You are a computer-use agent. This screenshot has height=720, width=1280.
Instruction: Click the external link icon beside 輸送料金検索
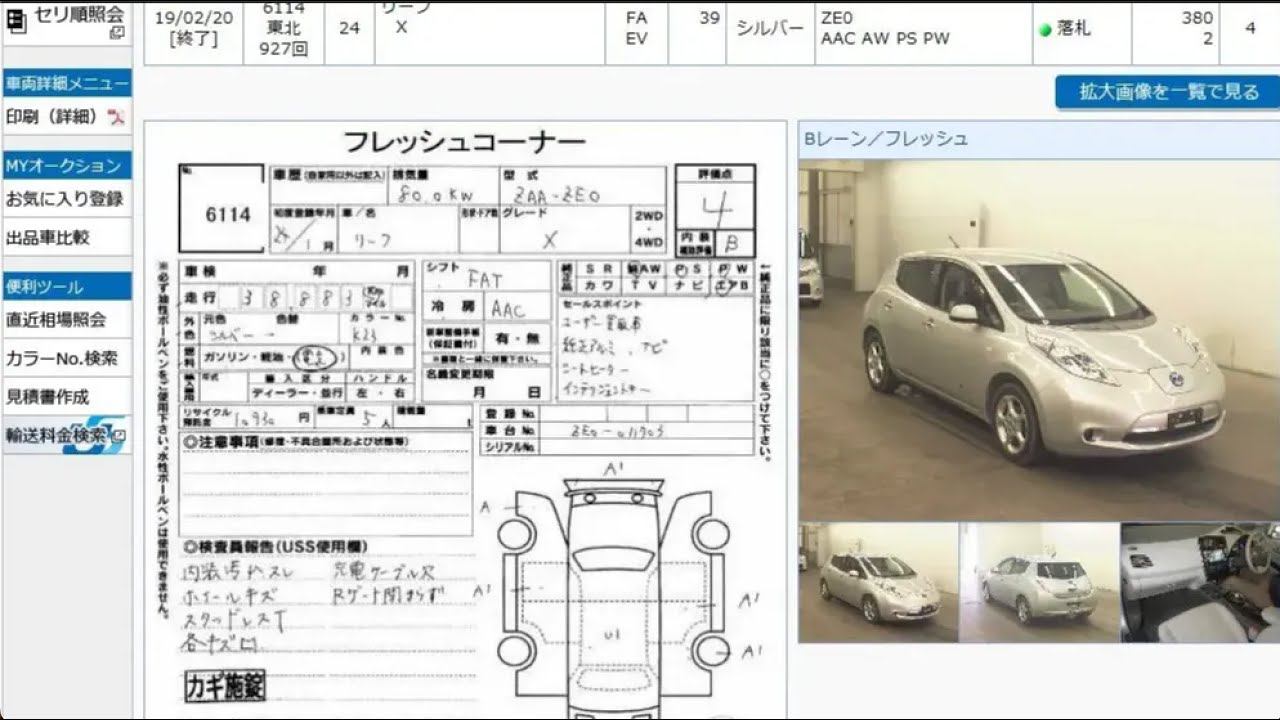(x=119, y=436)
